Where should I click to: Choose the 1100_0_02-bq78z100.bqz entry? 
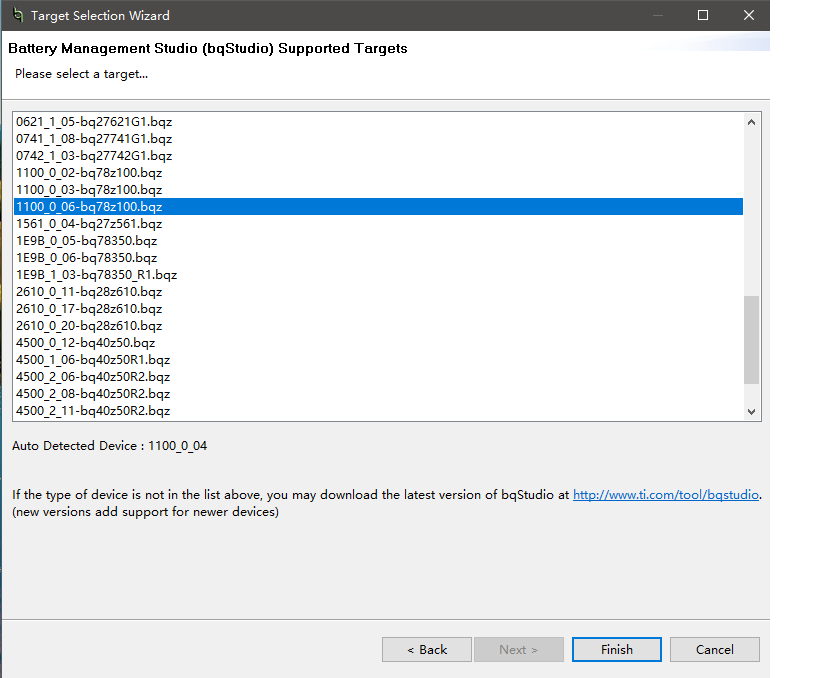coord(89,172)
